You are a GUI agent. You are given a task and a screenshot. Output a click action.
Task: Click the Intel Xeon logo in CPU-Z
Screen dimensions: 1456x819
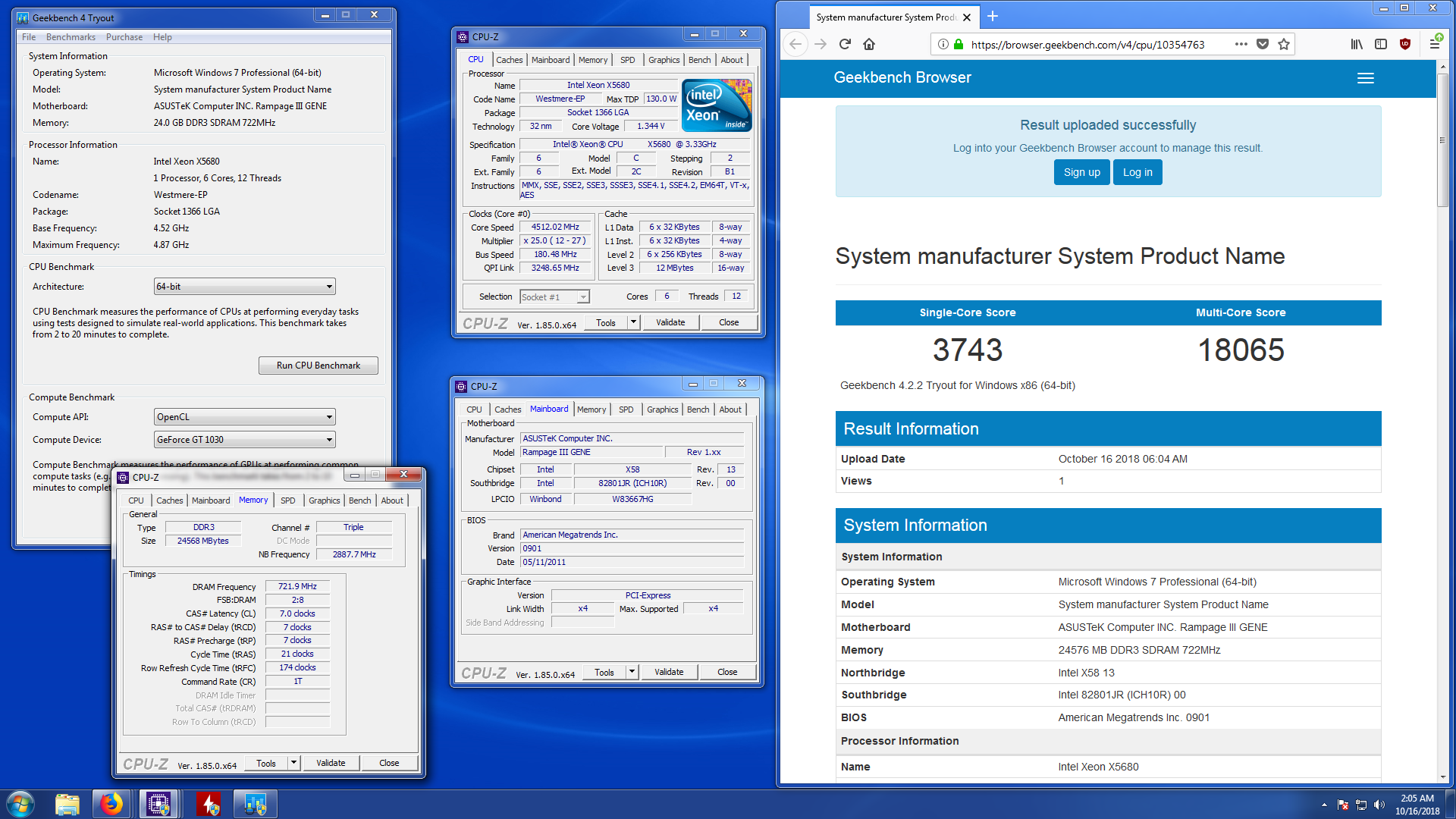point(717,105)
